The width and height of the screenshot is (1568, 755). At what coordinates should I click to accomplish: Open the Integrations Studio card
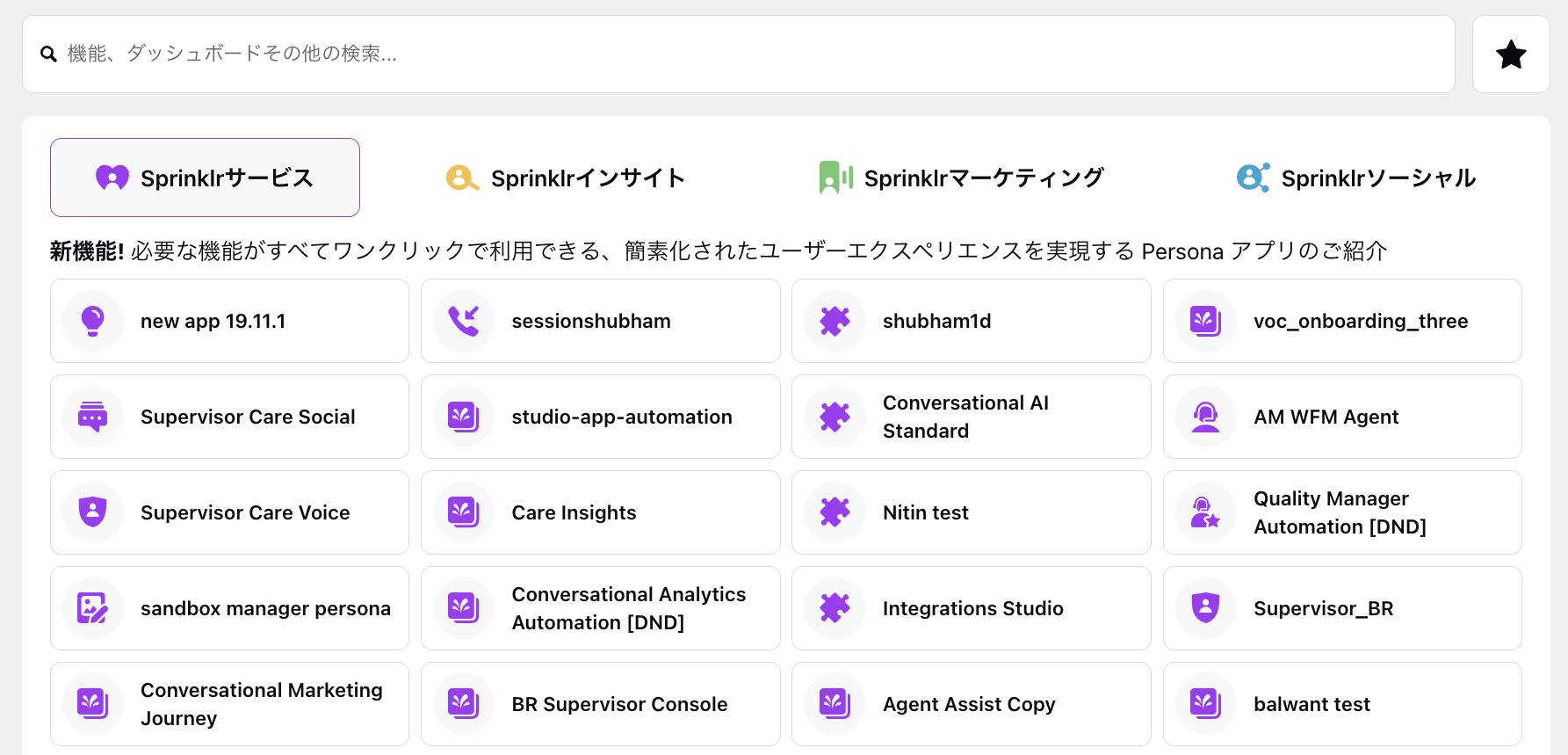coord(972,608)
